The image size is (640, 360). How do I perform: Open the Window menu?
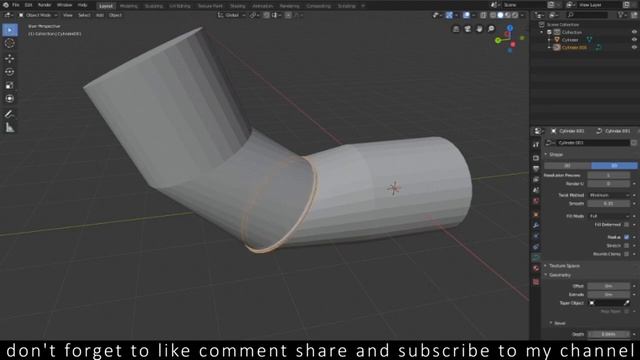64,5
